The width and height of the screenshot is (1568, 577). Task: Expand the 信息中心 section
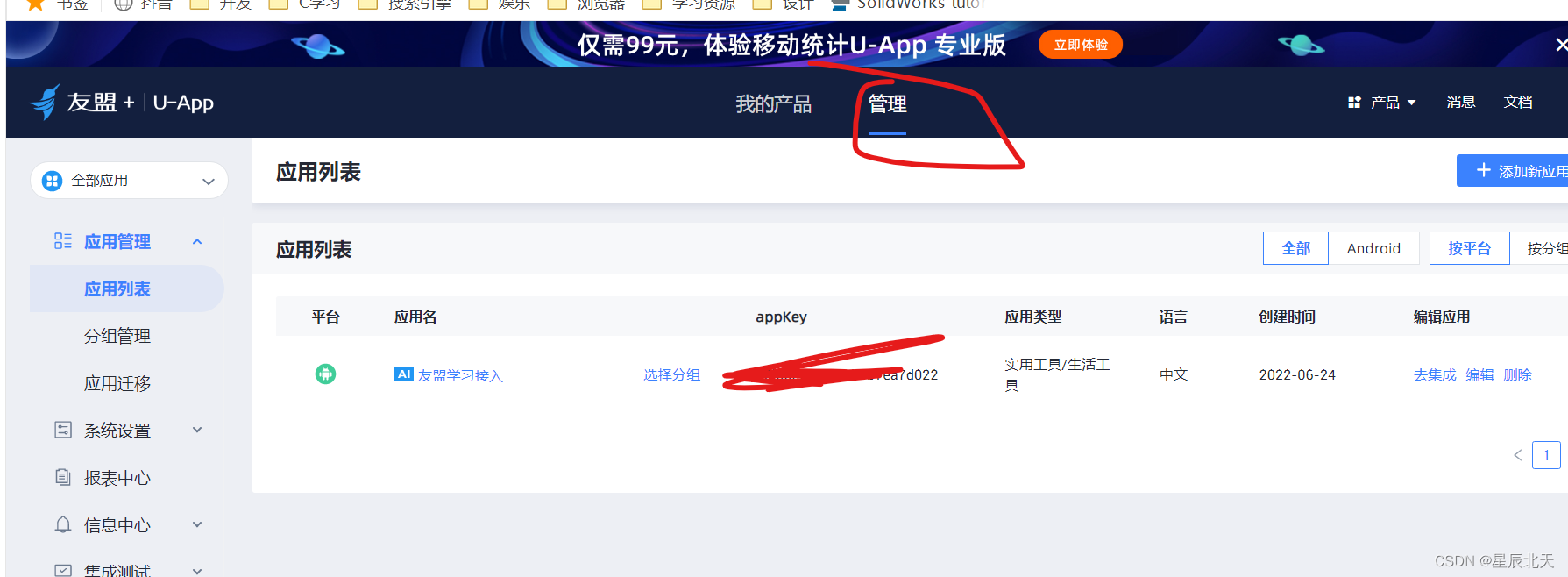[197, 524]
